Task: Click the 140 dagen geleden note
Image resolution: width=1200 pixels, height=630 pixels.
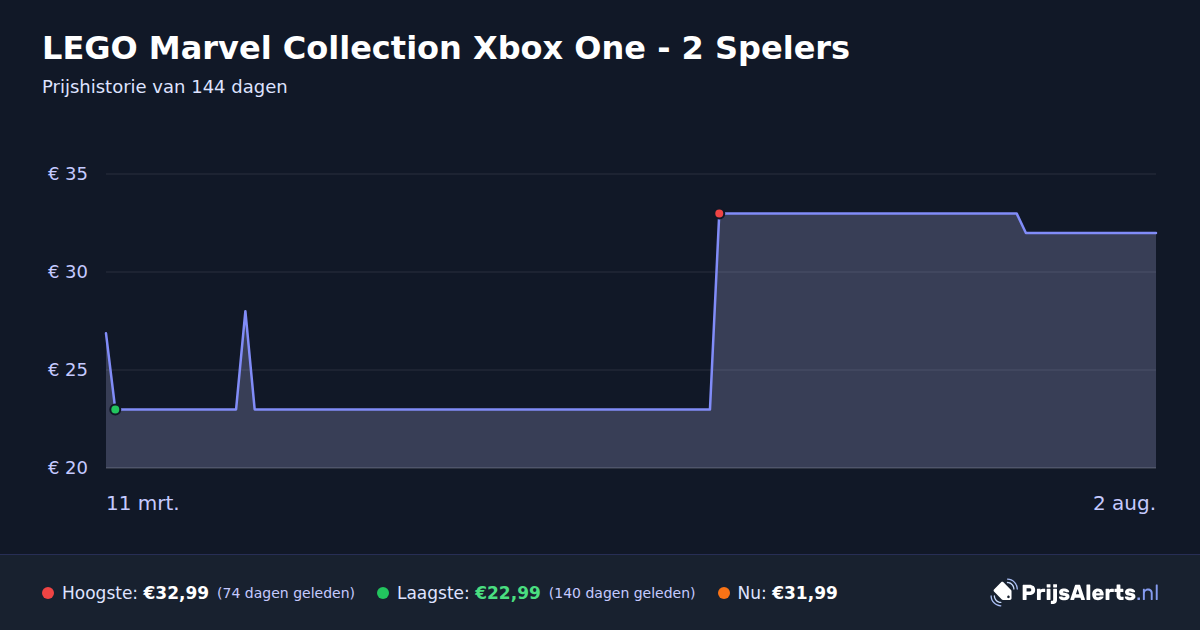Action: click(622, 593)
